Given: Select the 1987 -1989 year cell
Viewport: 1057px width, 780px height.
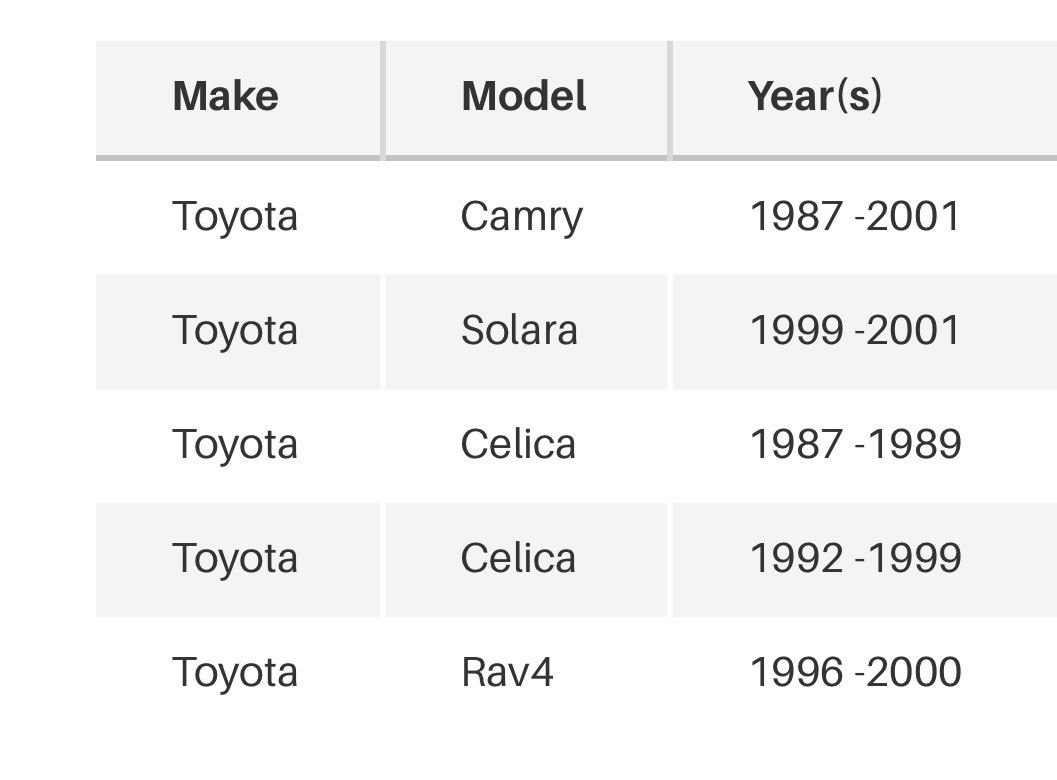Looking at the screenshot, I should 855,444.
